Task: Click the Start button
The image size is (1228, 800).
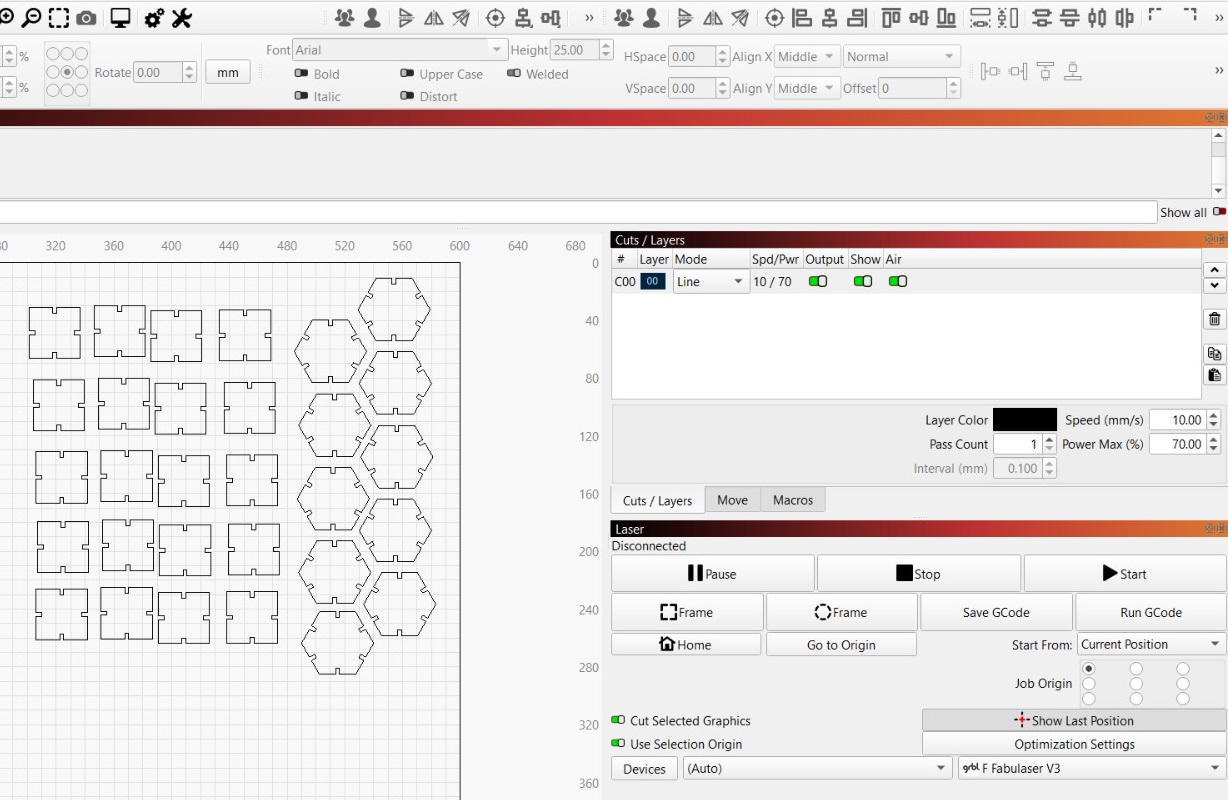Action: (x=1125, y=573)
